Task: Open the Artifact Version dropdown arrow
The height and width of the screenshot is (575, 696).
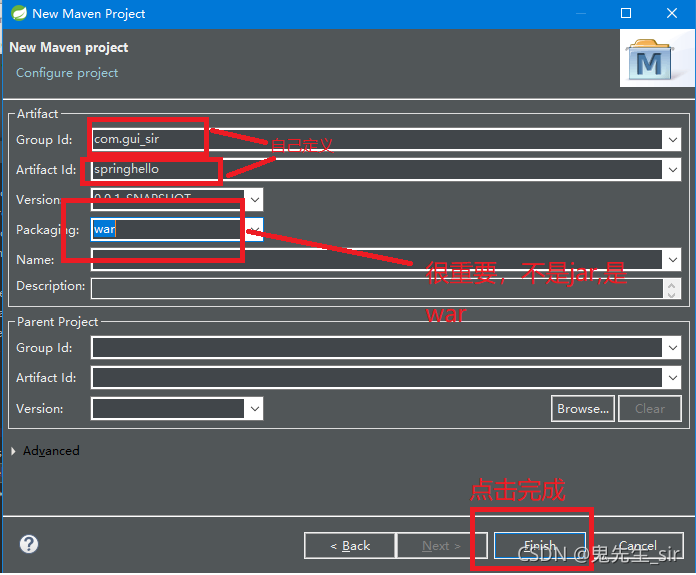Action: pyautogui.click(x=255, y=200)
